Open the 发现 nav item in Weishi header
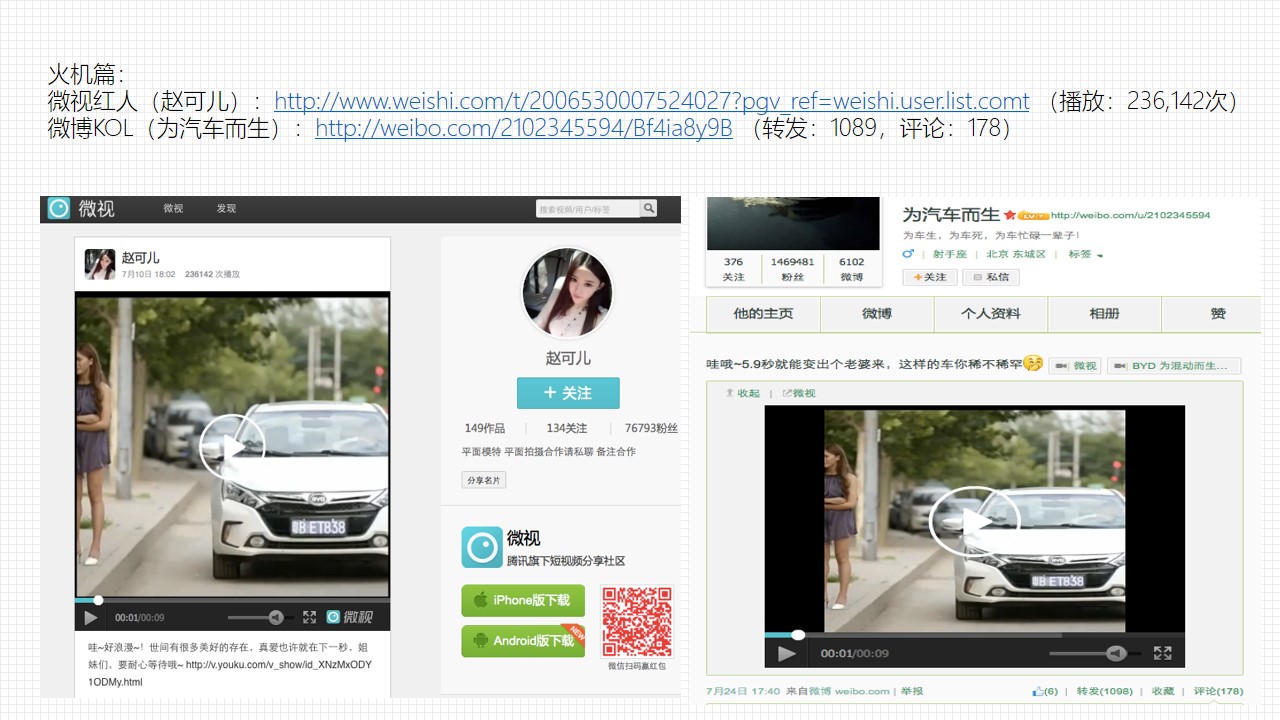This screenshot has height=720, width=1280. coord(226,208)
